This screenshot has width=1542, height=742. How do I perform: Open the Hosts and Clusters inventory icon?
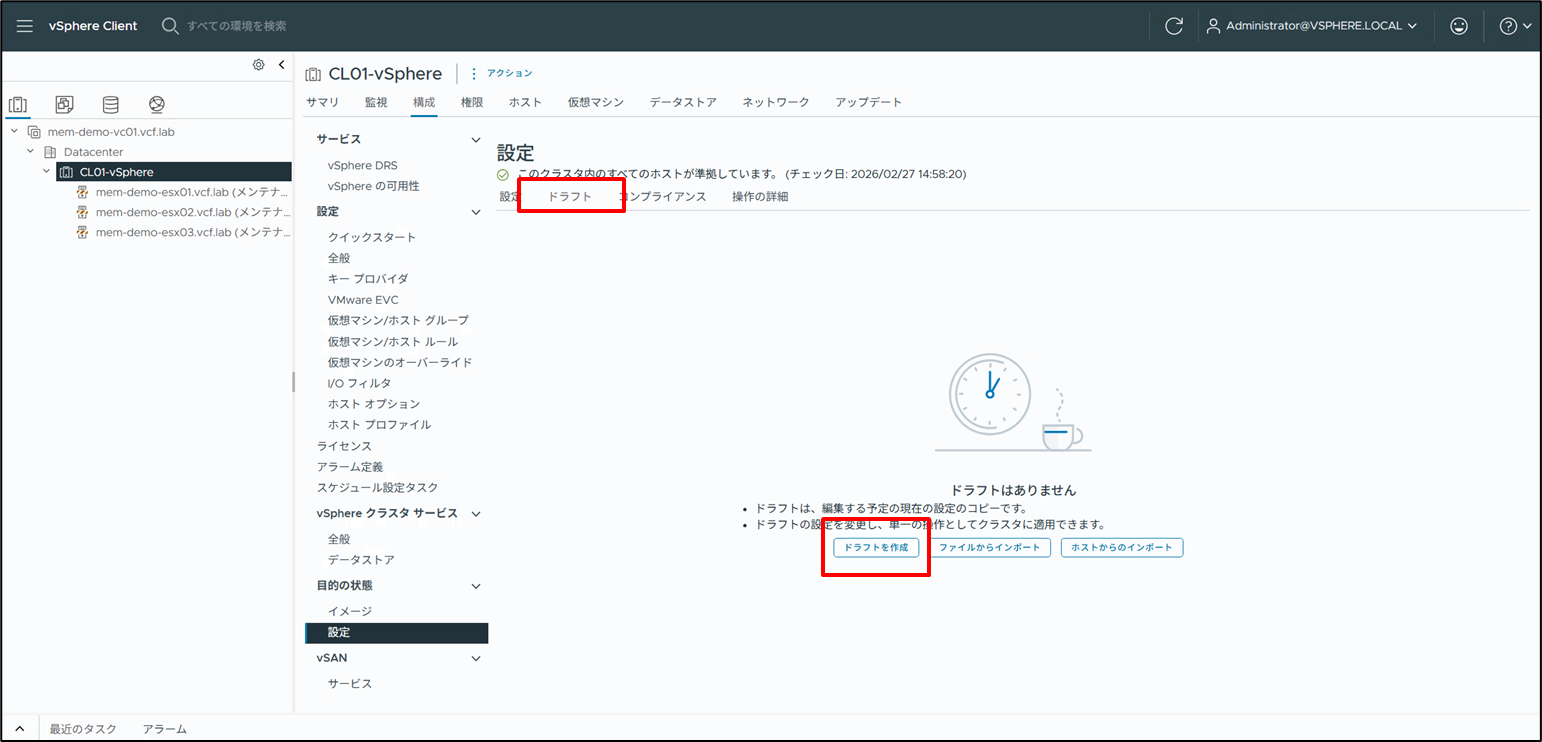point(17,103)
